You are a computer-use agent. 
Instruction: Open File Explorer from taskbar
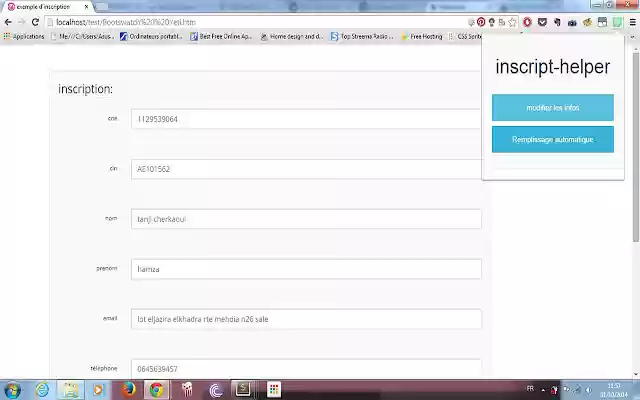coord(70,390)
